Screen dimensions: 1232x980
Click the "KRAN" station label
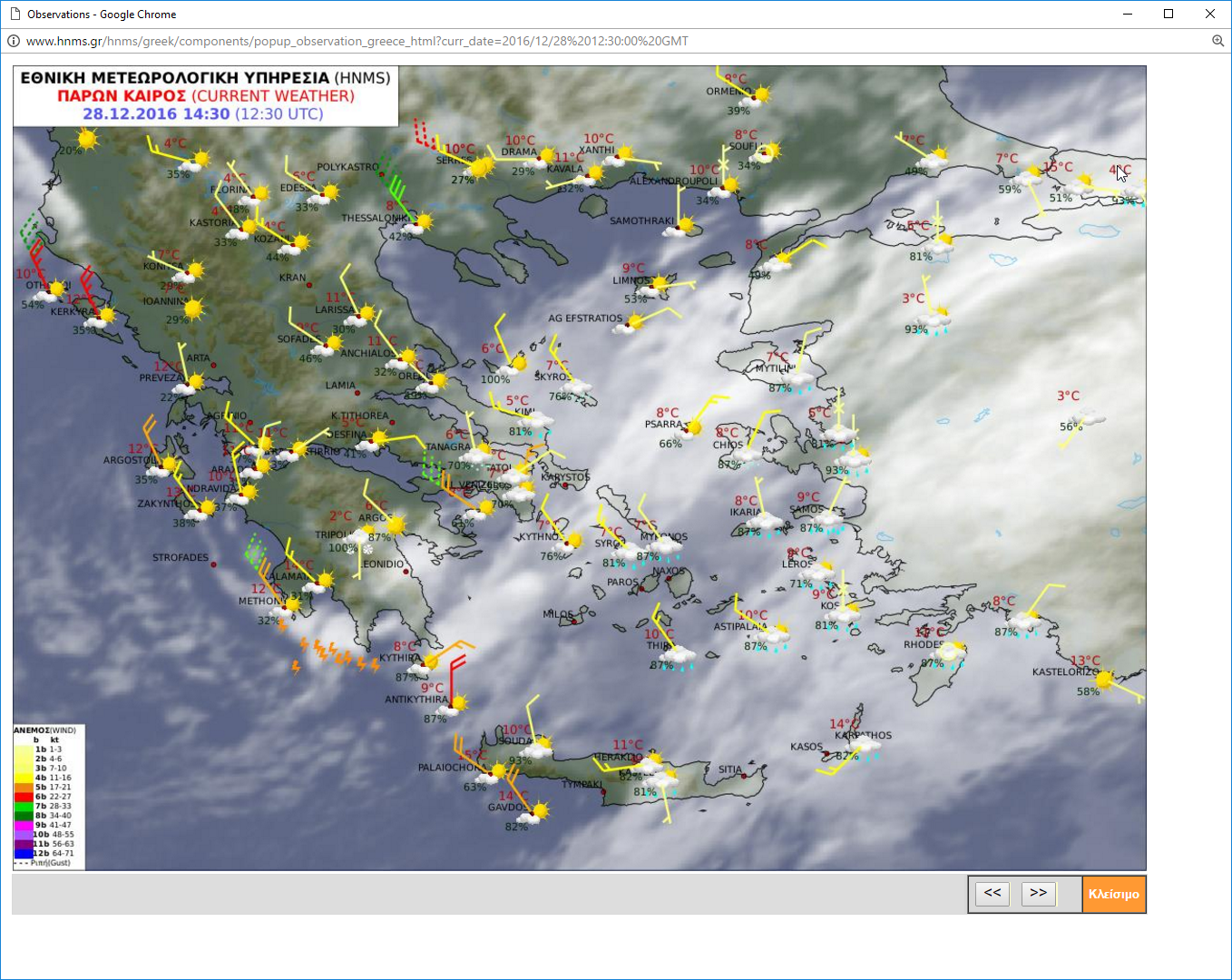click(x=292, y=278)
